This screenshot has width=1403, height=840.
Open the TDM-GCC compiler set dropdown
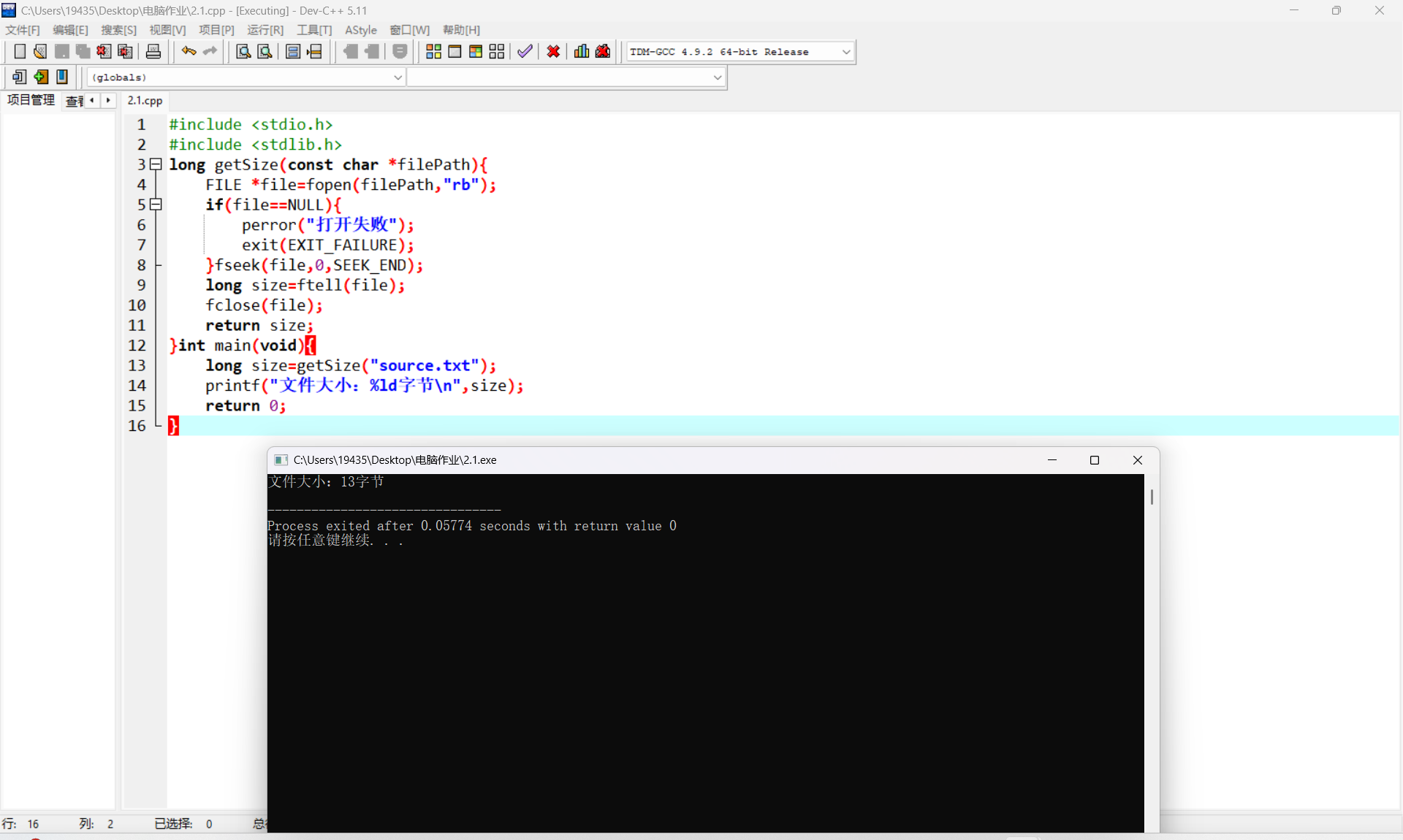(x=846, y=52)
